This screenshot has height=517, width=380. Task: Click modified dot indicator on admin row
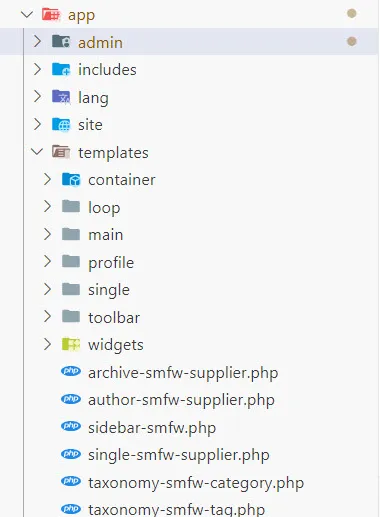click(352, 41)
